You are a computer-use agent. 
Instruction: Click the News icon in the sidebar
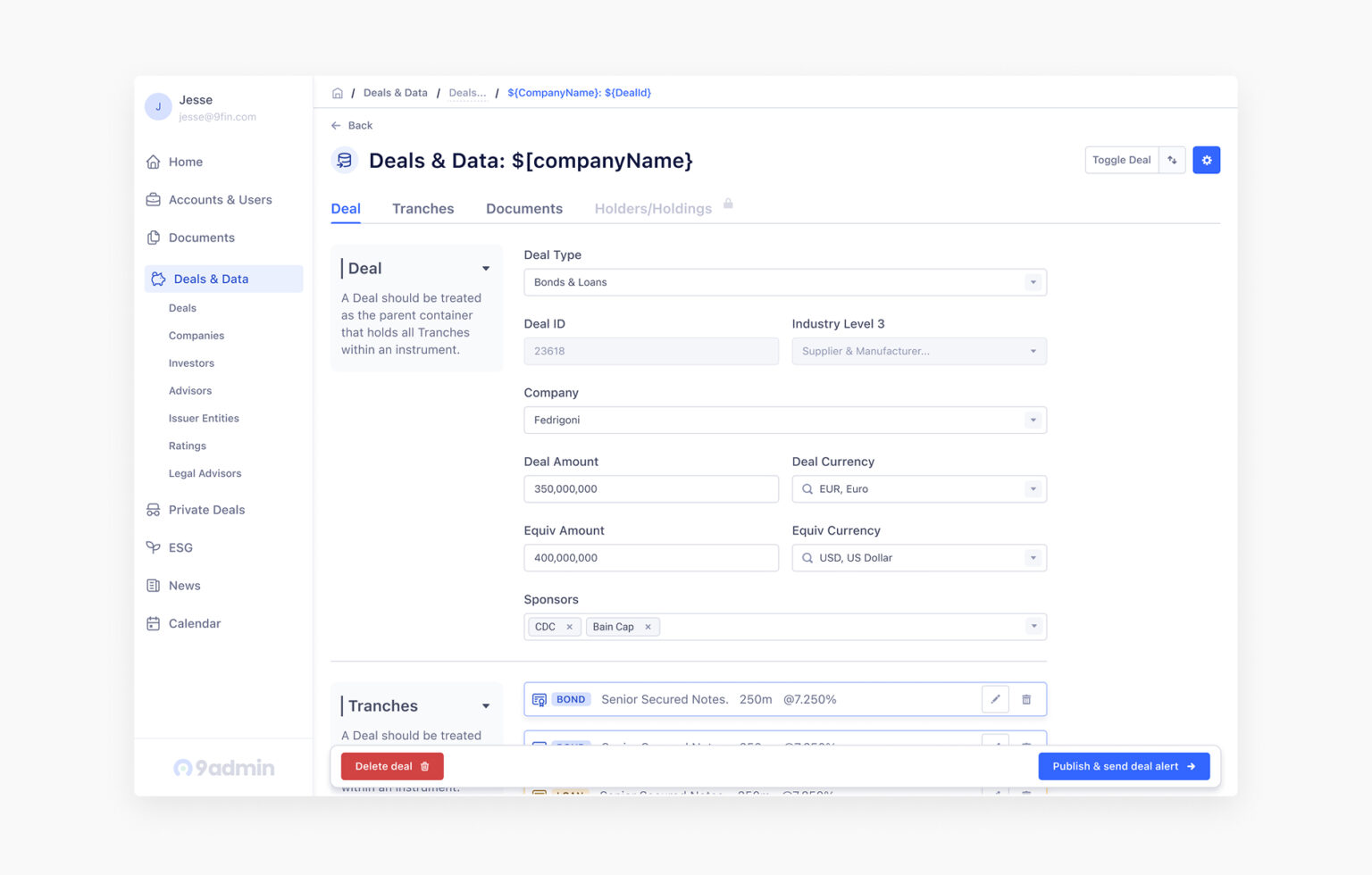pyautogui.click(x=154, y=586)
